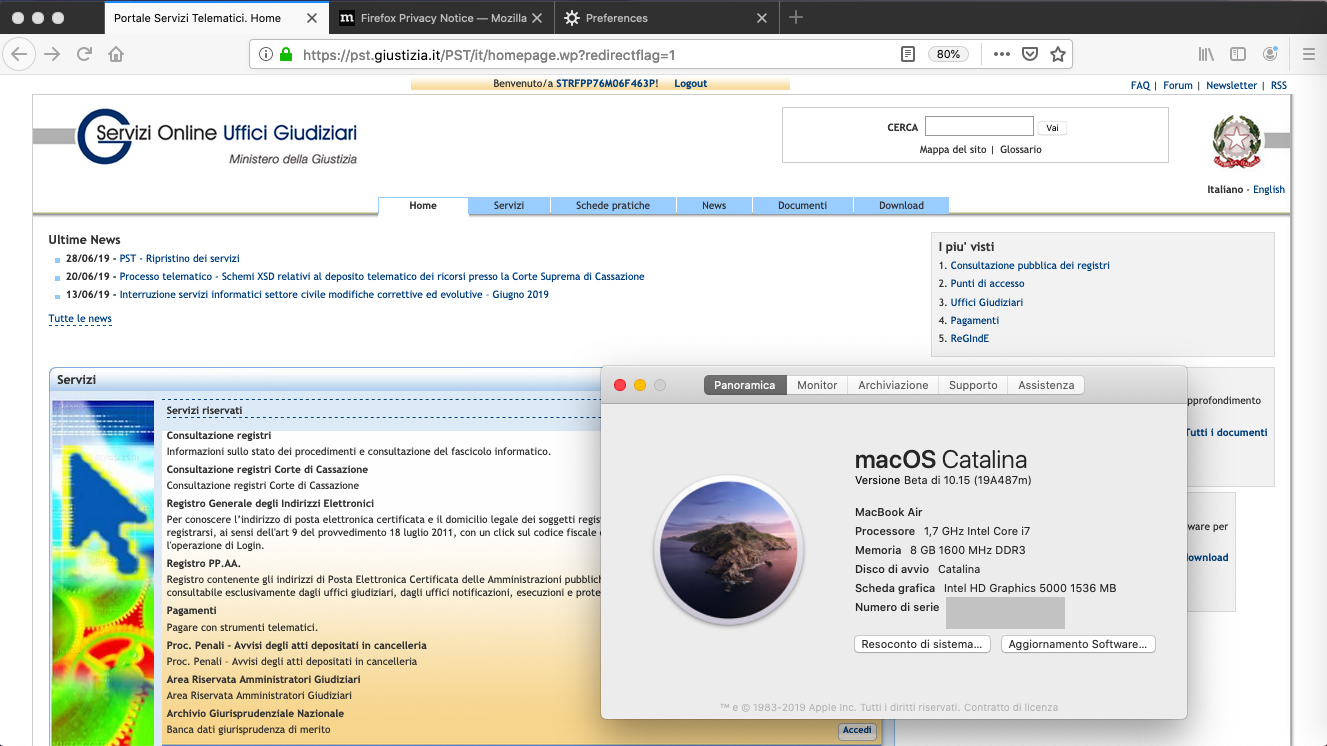
Task: Show sidebars icon in Firefox toolbar
Action: pyautogui.click(x=1238, y=54)
